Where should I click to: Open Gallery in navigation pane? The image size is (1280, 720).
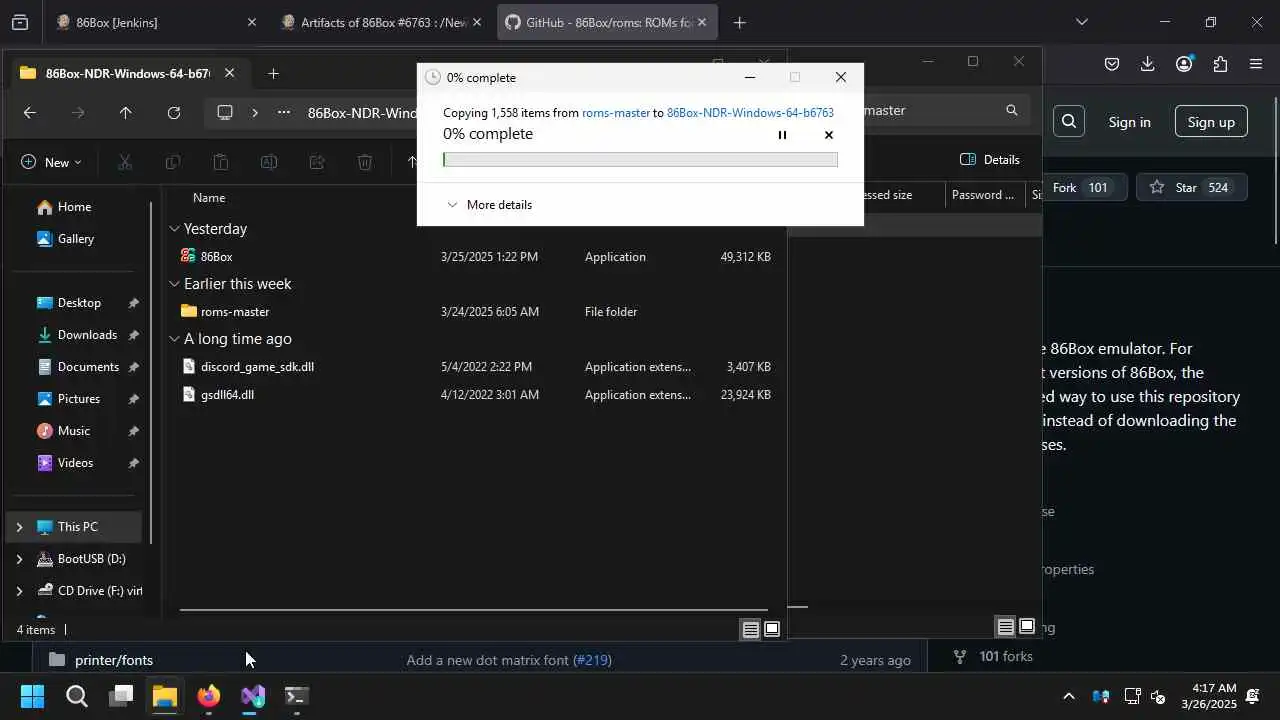point(75,239)
